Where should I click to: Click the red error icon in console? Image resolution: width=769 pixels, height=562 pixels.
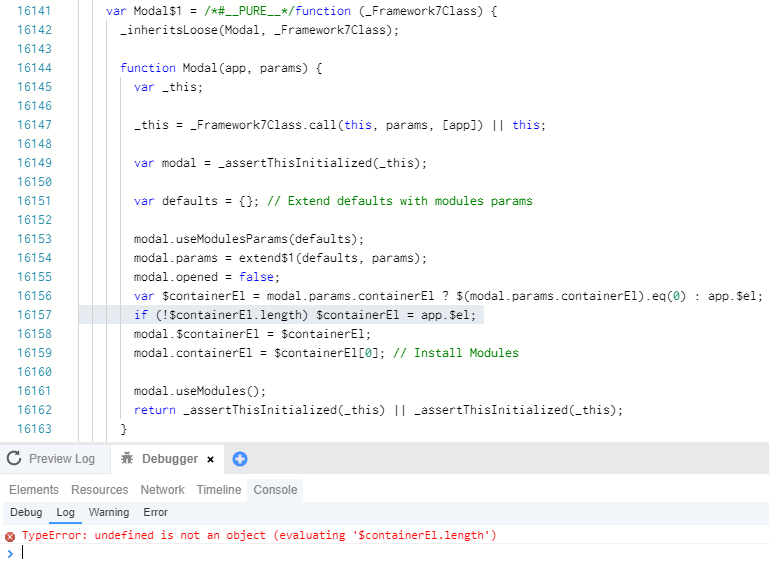click(x=10, y=536)
